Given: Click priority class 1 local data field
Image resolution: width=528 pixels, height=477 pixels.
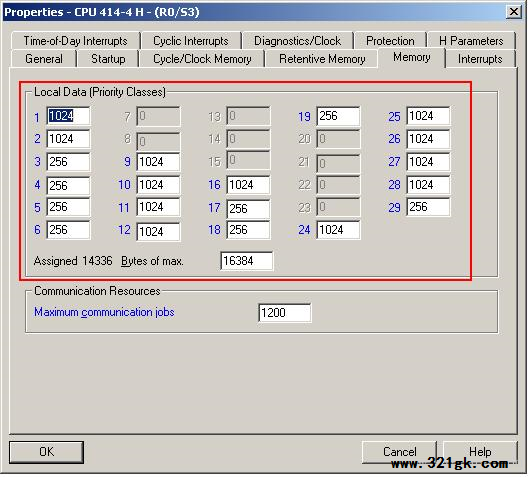Looking at the screenshot, I should [x=68, y=116].
